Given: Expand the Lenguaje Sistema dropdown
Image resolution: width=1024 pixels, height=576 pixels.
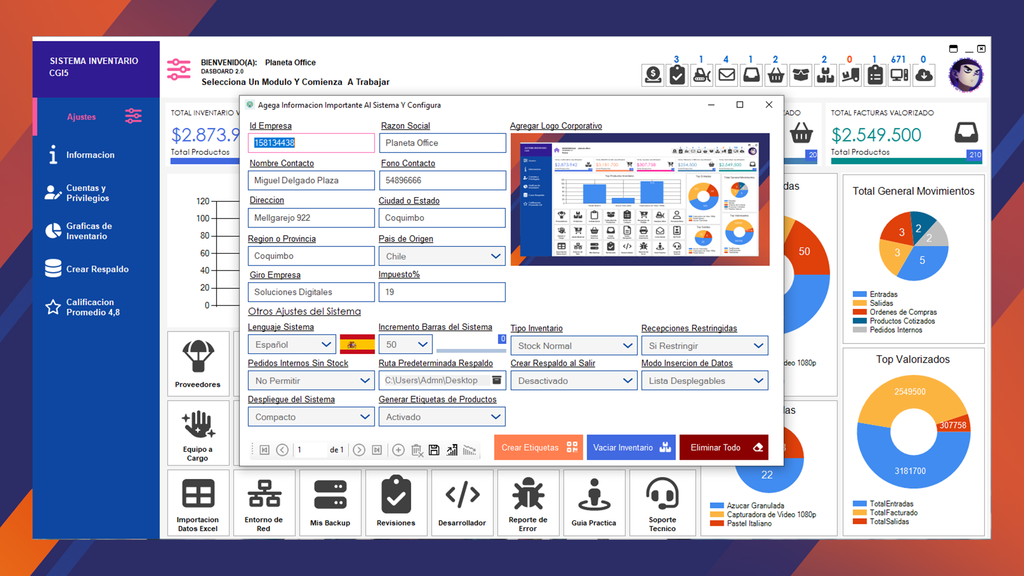Looking at the screenshot, I should [x=290, y=345].
